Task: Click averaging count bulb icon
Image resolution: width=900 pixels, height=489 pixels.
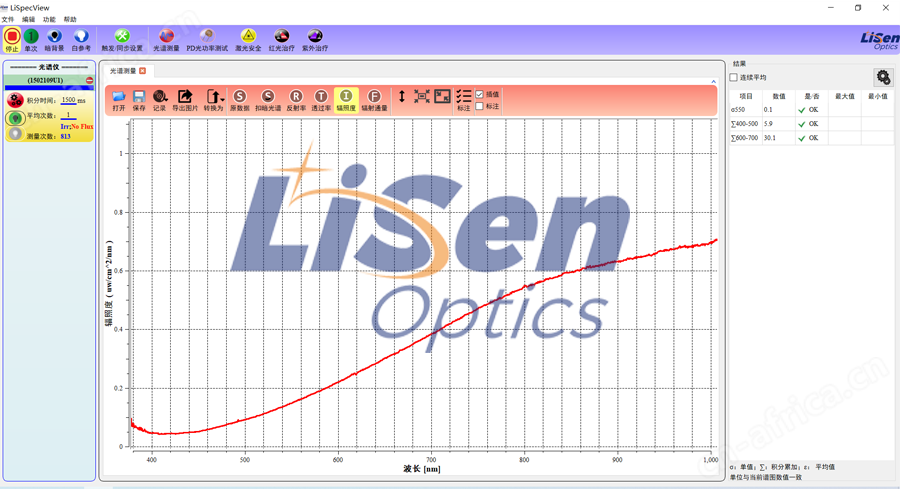Action: [x=15, y=118]
